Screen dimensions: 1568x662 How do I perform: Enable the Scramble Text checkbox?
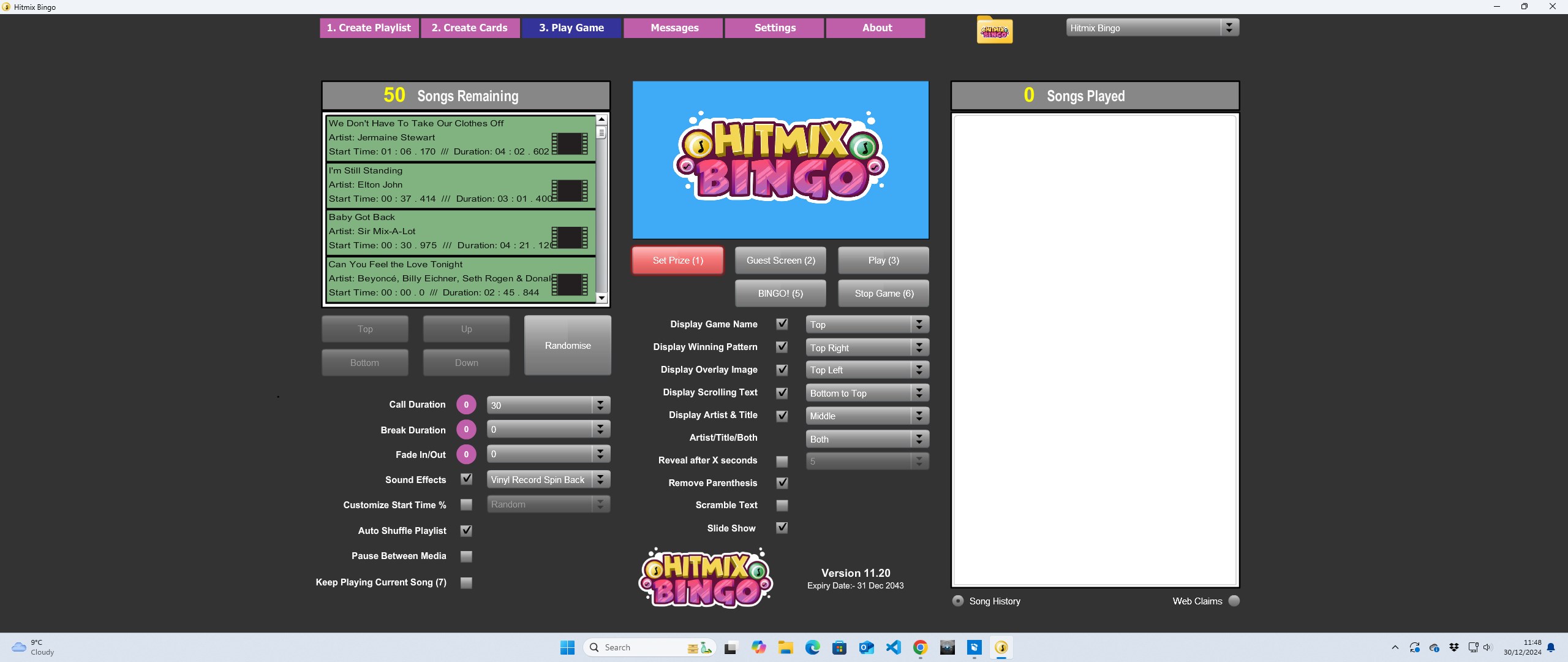782,506
